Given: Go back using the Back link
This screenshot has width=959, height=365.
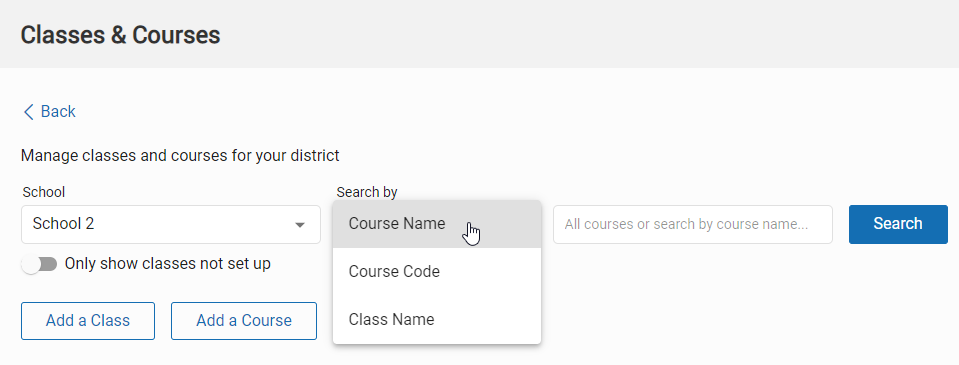Looking at the screenshot, I should [x=48, y=112].
